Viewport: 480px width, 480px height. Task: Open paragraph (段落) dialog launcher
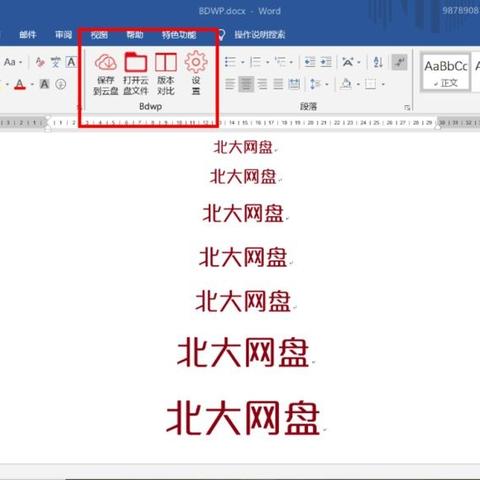(407, 107)
